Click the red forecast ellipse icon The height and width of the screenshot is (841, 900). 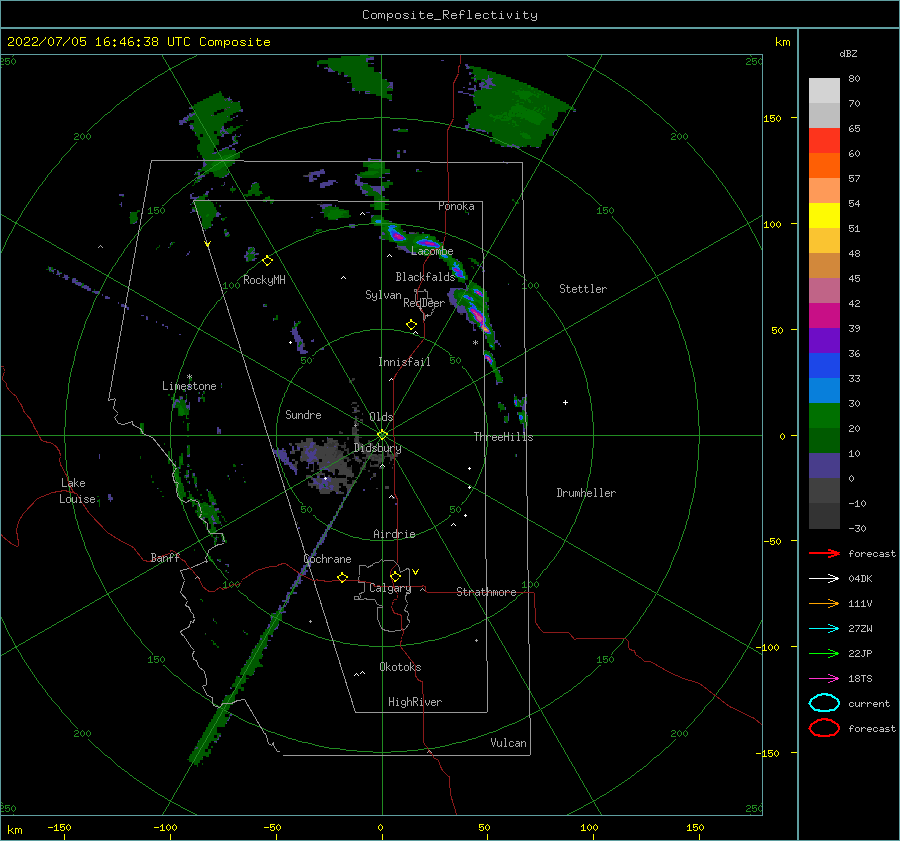pyautogui.click(x=824, y=728)
